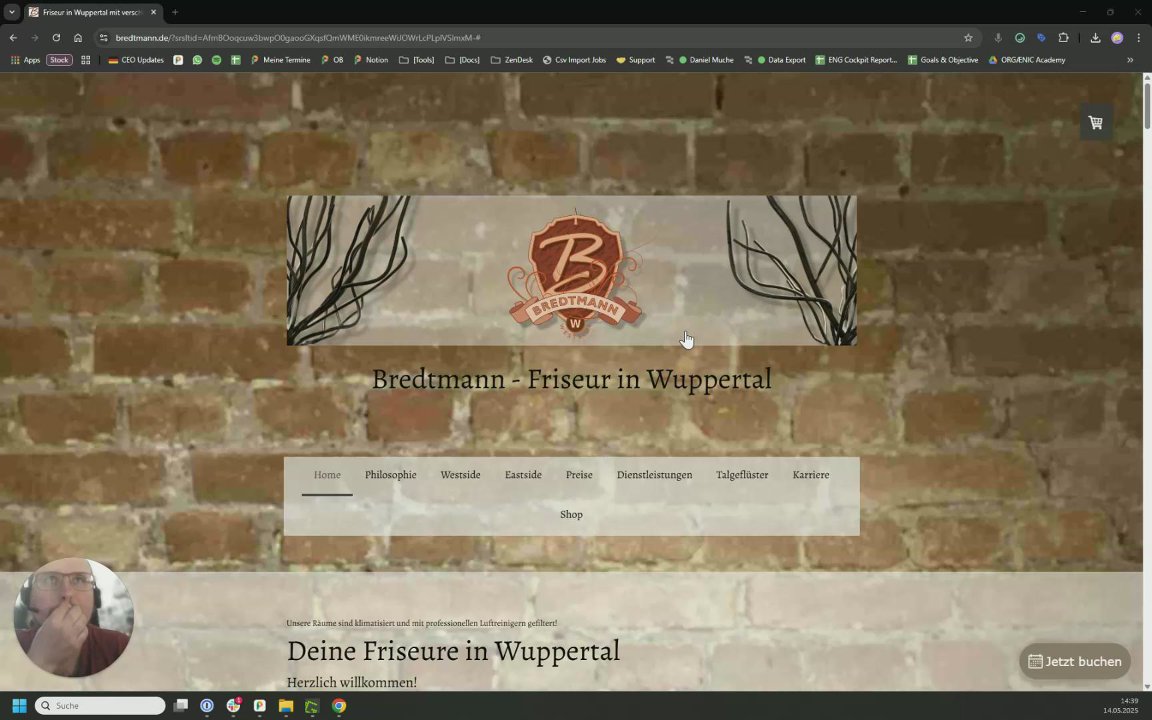Open the Support bookmark
This screenshot has width=1152, height=720.
pos(636,60)
